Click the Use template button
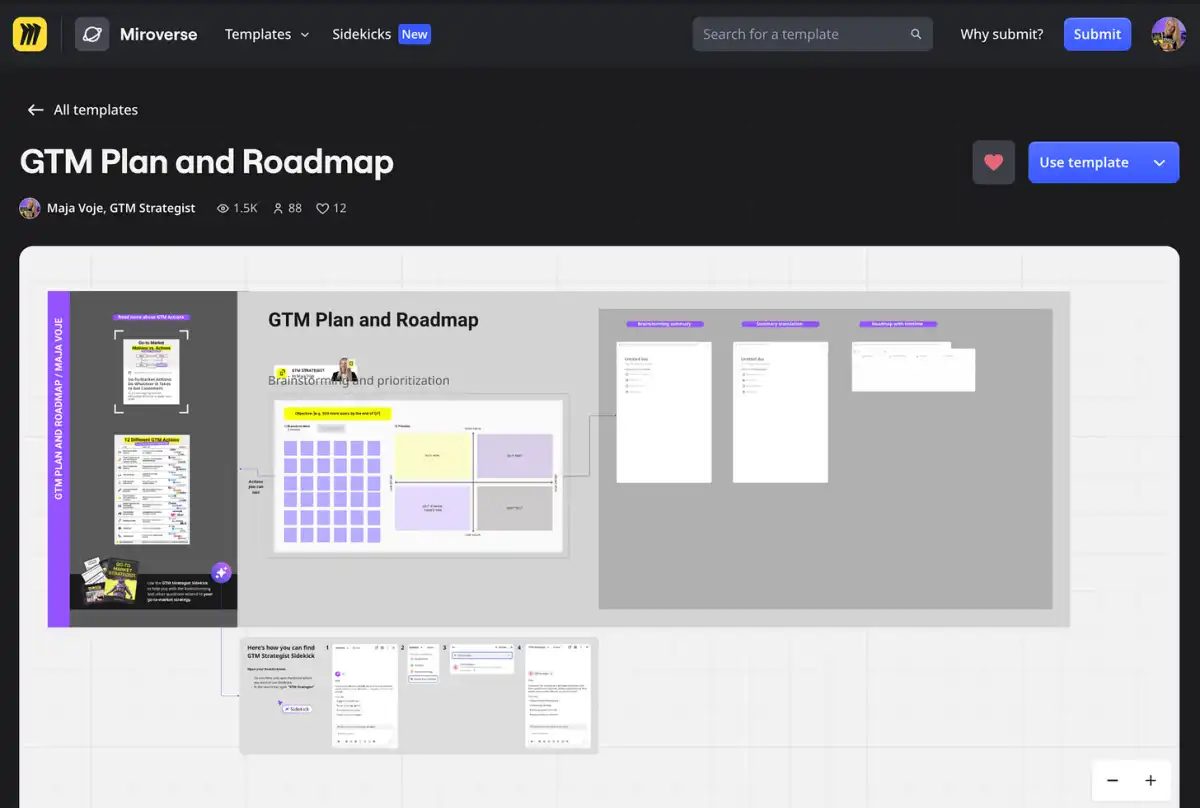The image size is (1200, 808). click(1084, 162)
